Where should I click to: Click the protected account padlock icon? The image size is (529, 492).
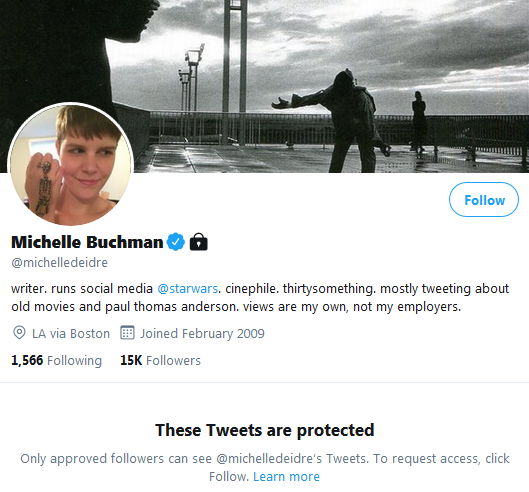coord(199,242)
